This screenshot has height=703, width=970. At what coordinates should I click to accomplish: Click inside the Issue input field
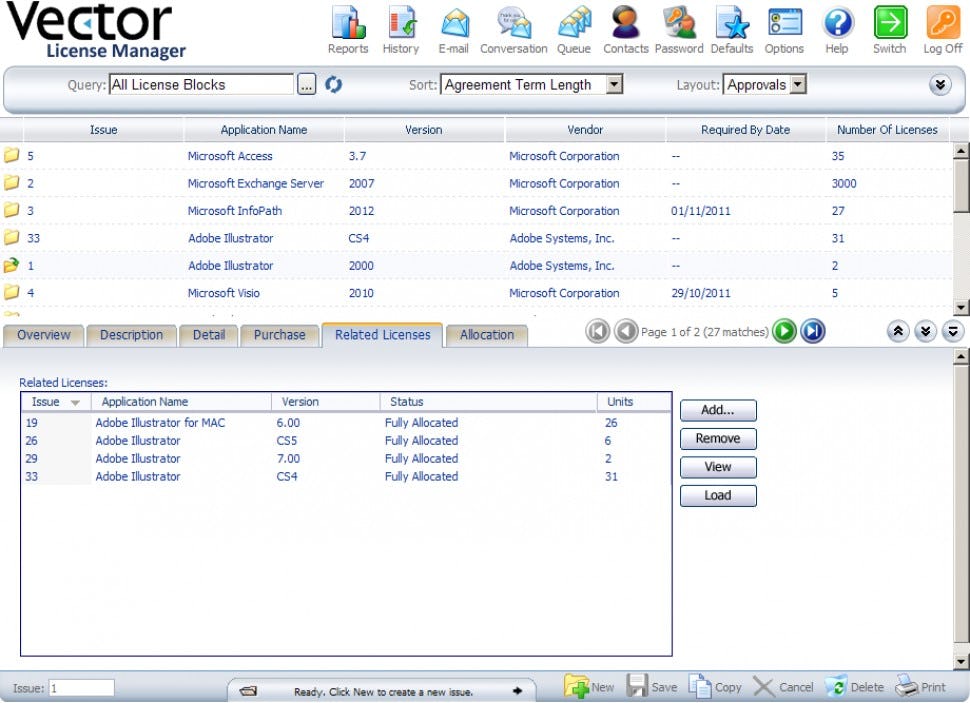80,687
